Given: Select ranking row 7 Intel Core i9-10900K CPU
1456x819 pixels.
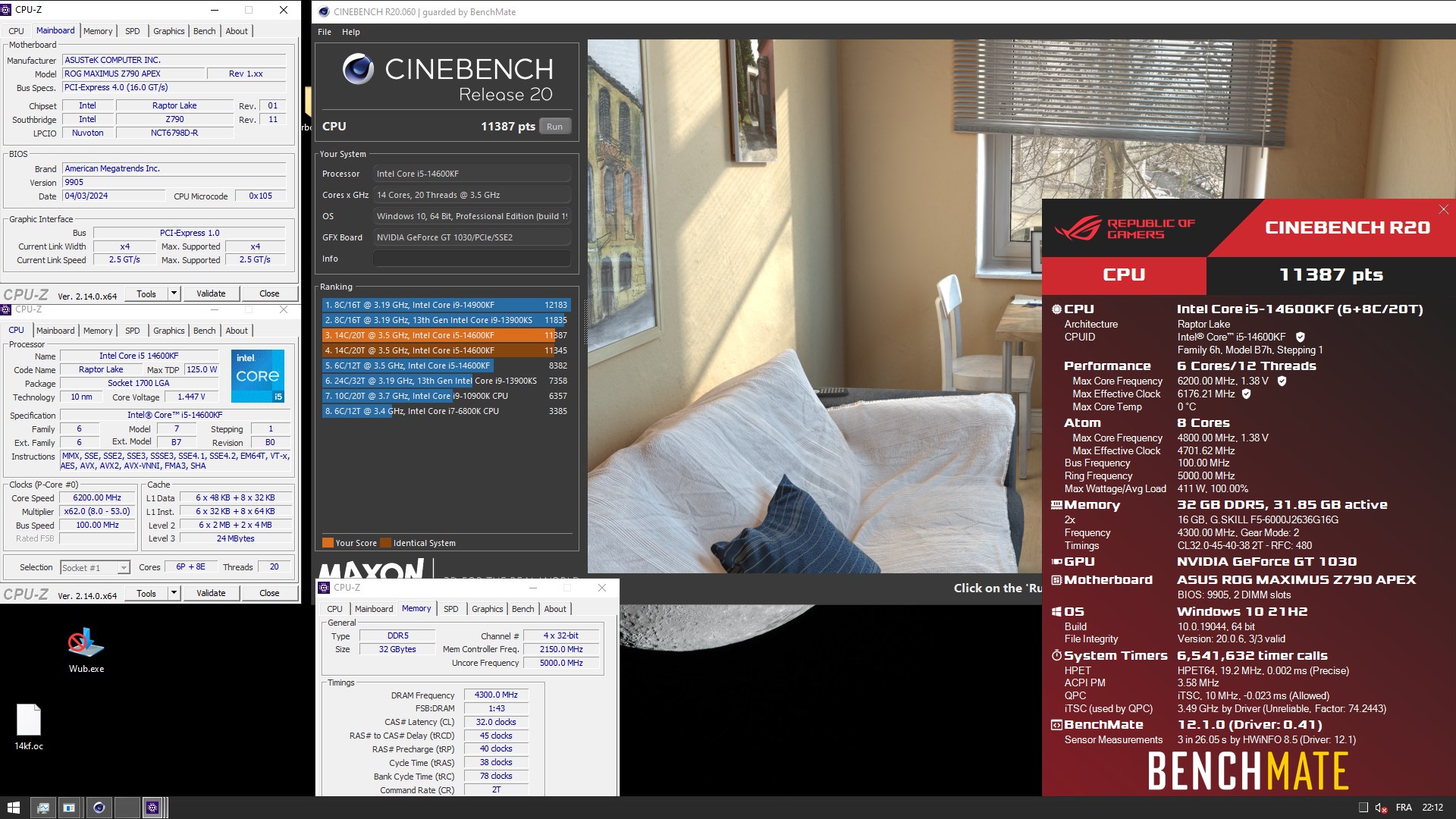Looking at the screenshot, I should (x=446, y=396).
